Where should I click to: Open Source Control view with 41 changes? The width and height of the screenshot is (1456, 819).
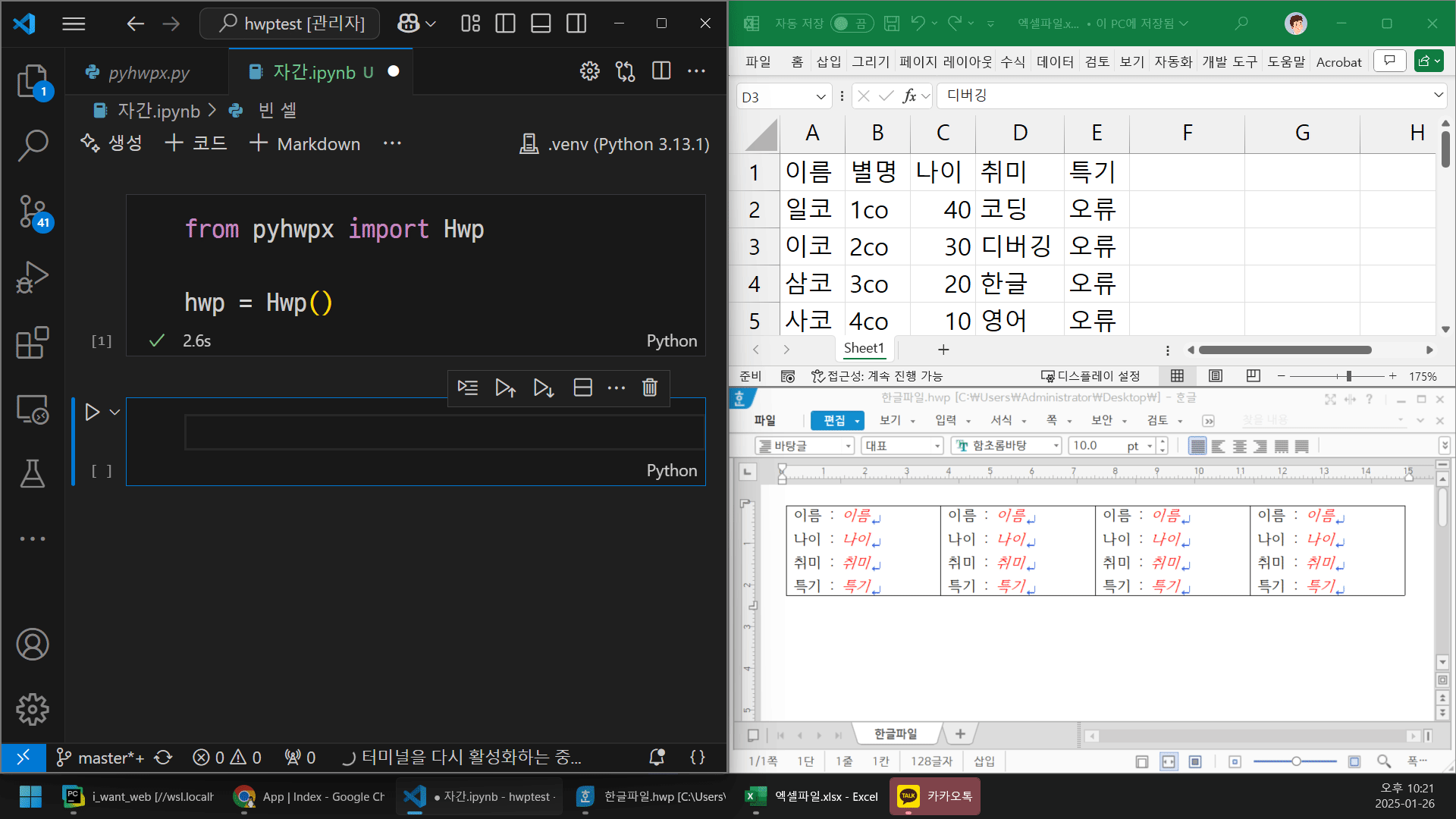point(33,212)
